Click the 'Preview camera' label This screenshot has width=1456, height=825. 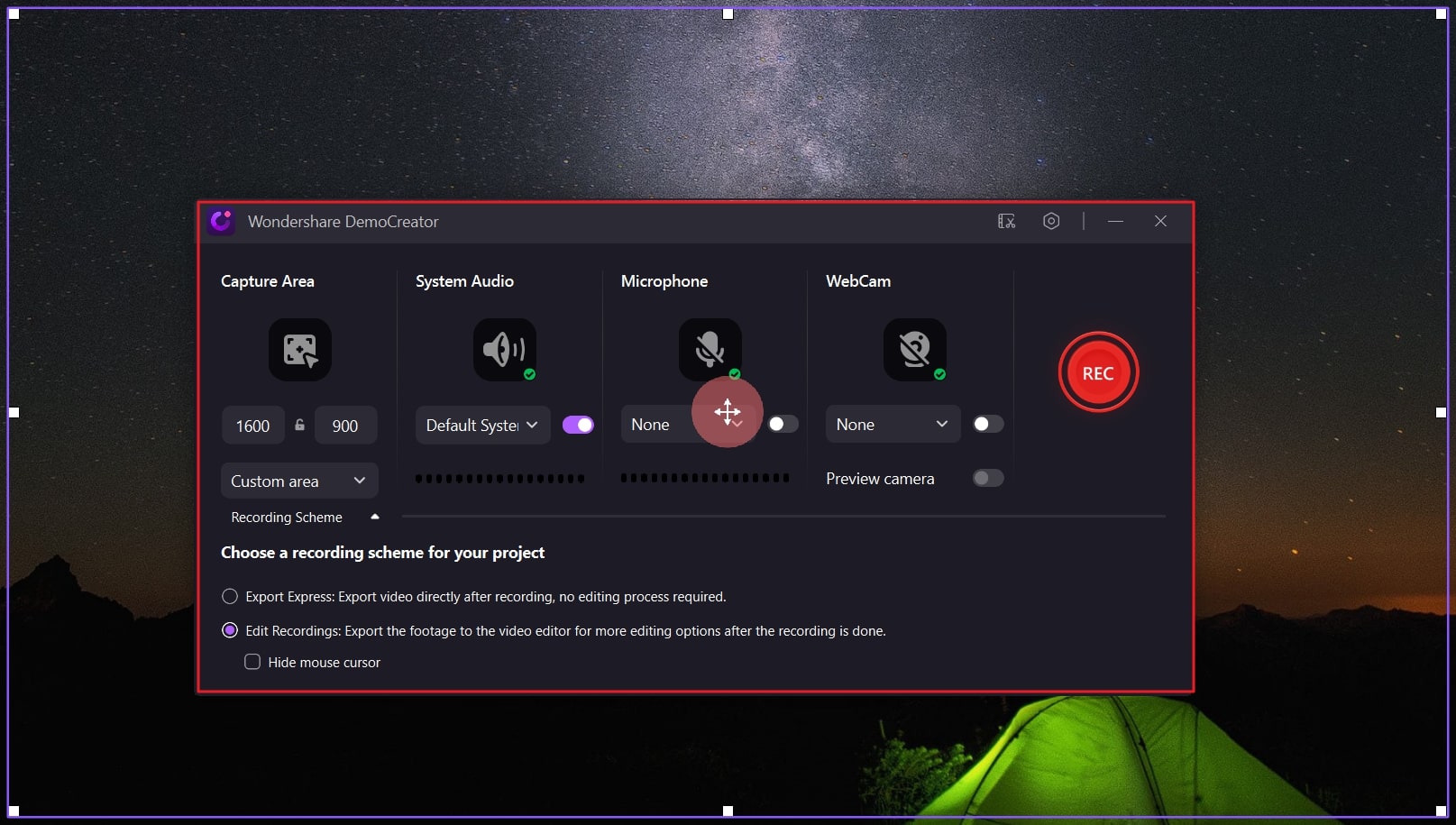(880, 479)
